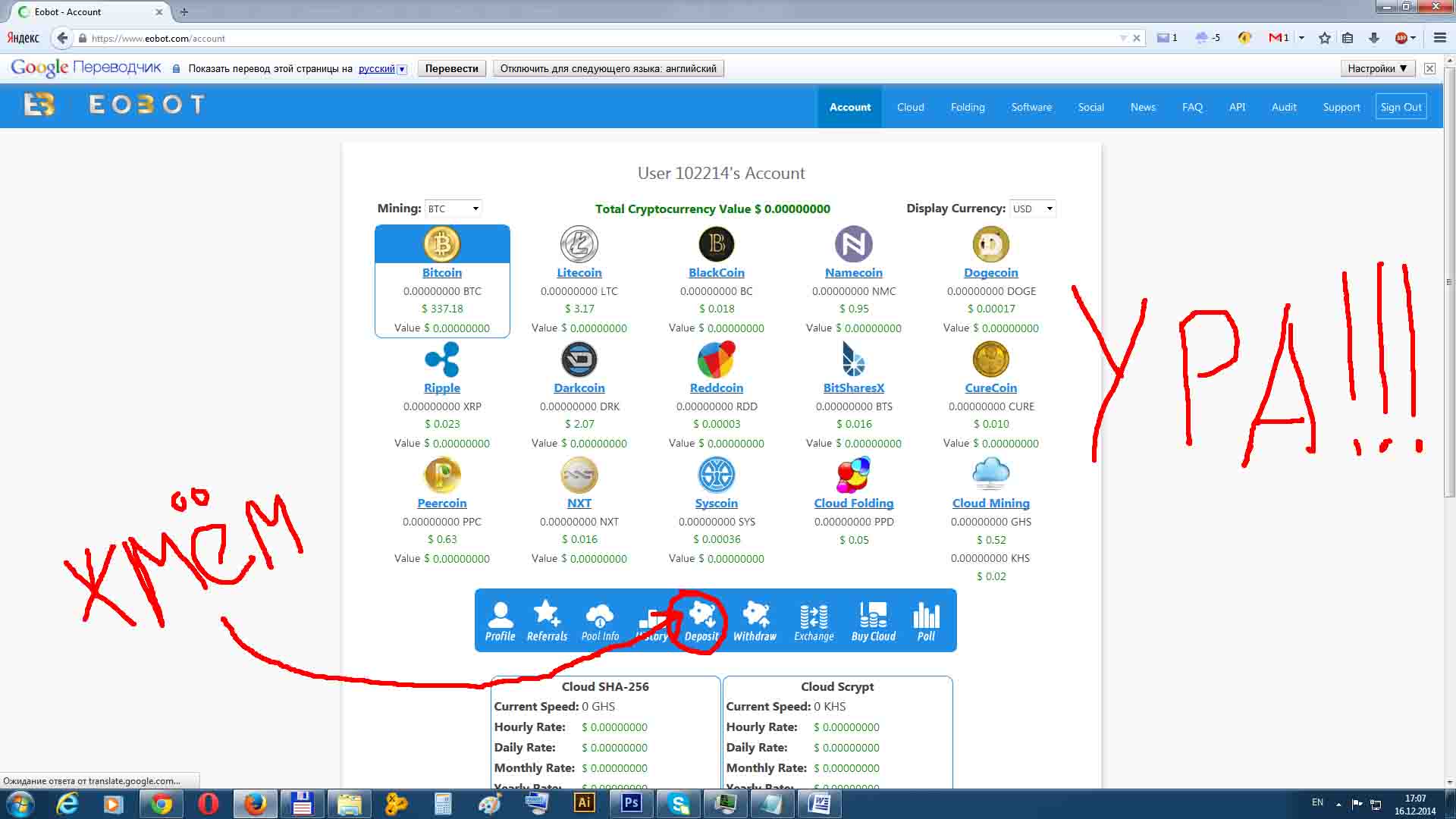Open the downloads arrow in toolbar
This screenshot has width=1456, height=819.
(1373, 38)
